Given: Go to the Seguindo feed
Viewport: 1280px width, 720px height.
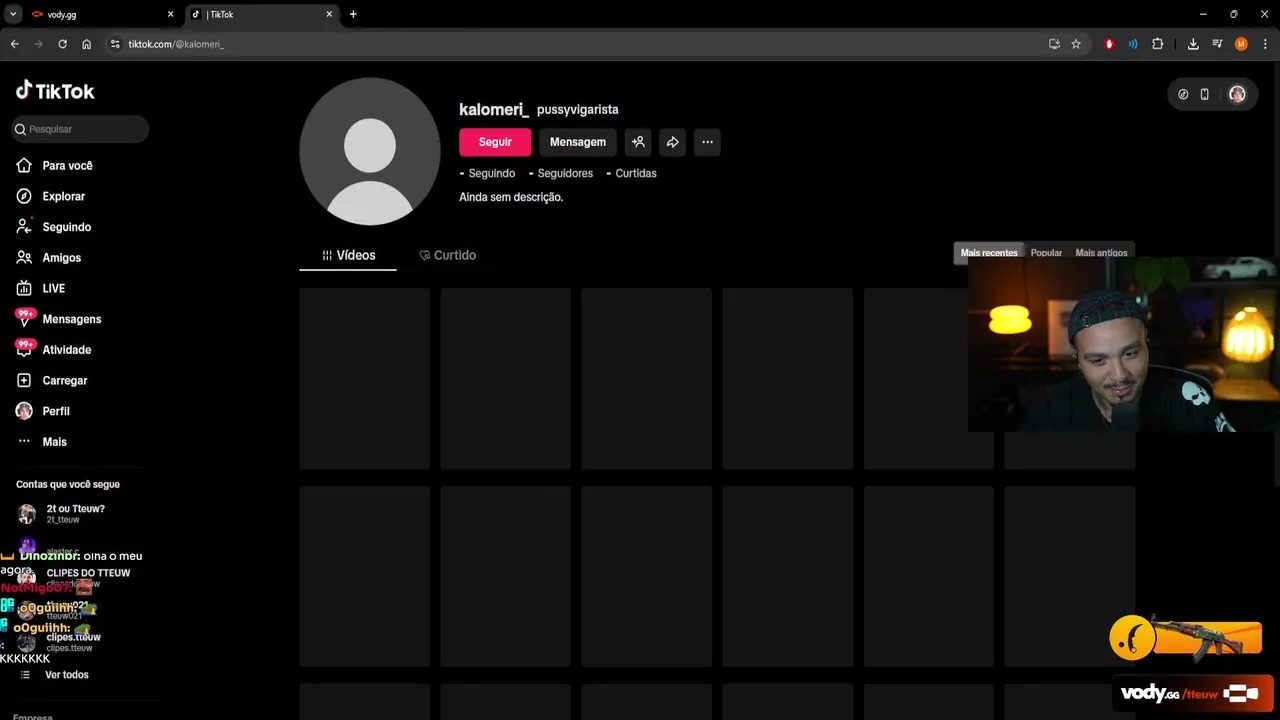Looking at the screenshot, I should pos(66,227).
